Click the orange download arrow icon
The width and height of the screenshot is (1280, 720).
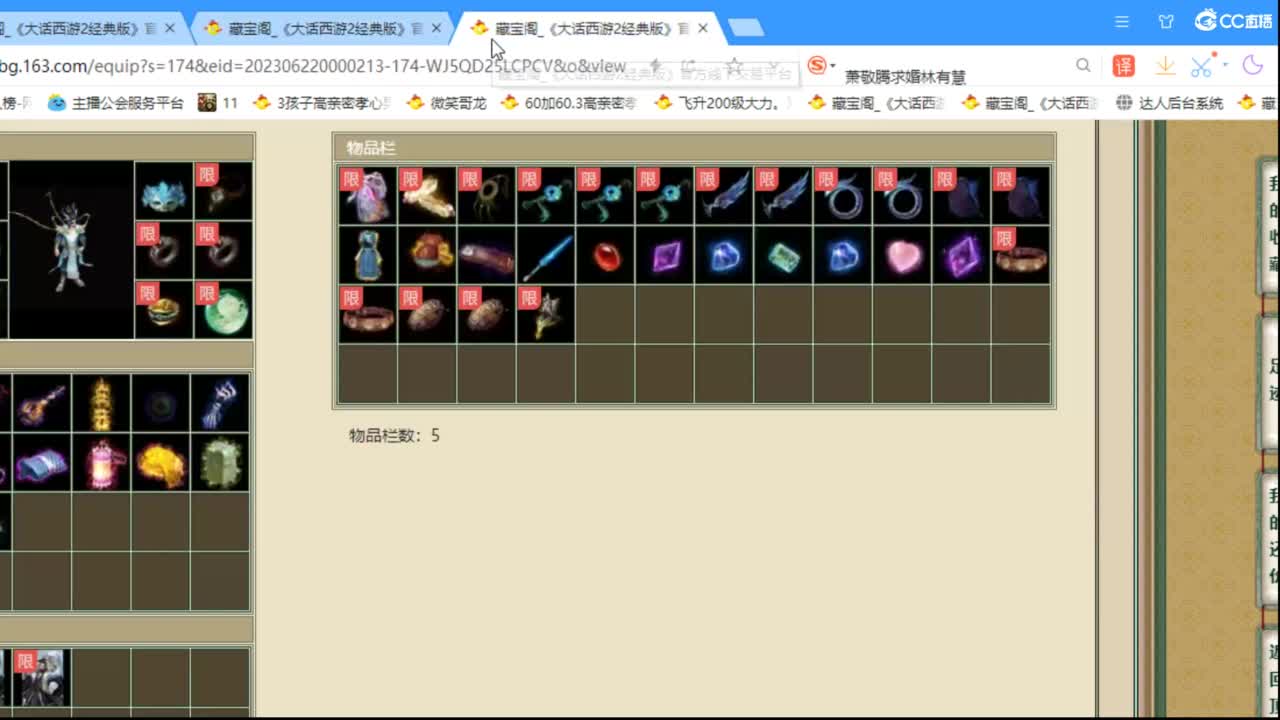tap(1165, 66)
